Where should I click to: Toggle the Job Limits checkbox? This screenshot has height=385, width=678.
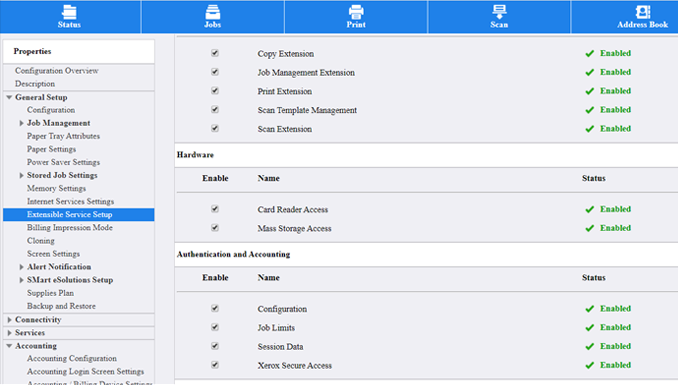pos(215,327)
